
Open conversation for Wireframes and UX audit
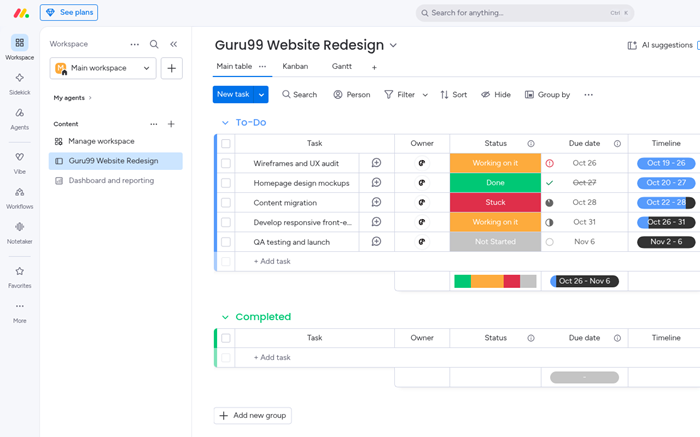(x=376, y=163)
